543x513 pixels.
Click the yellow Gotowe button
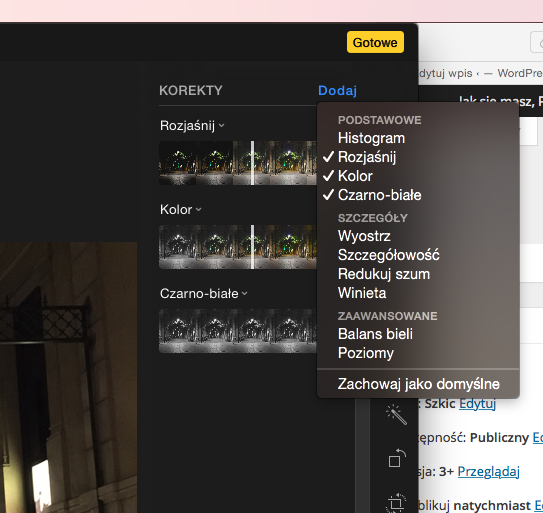pyautogui.click(x=375, y=42)
